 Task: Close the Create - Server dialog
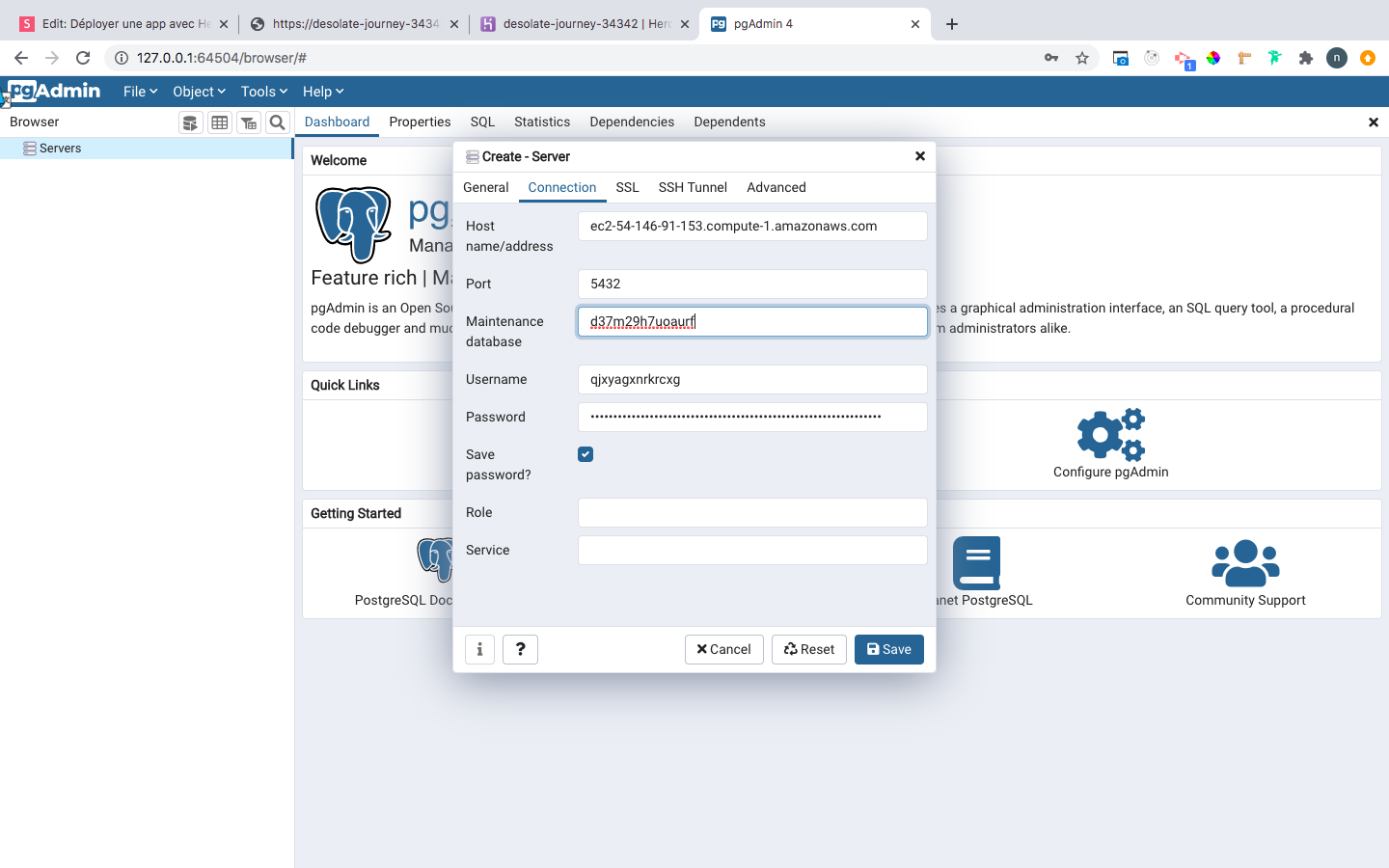tap(920, 156)
